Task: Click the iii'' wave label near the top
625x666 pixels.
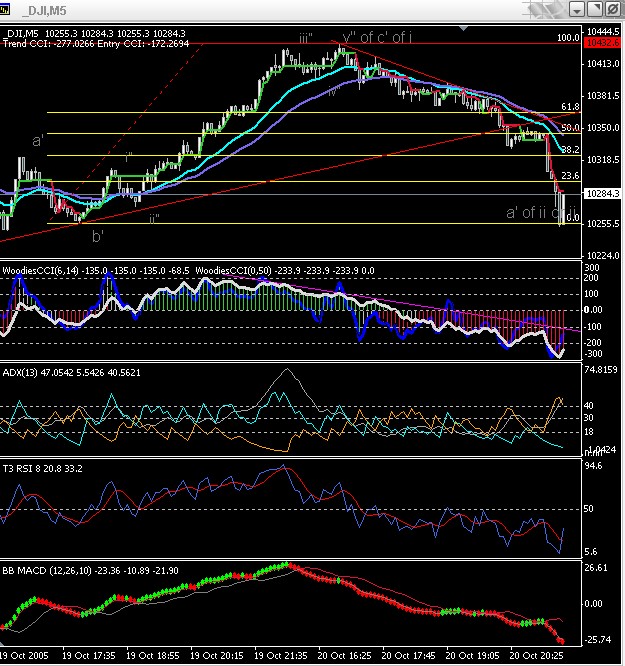Action: click(306, 39)
